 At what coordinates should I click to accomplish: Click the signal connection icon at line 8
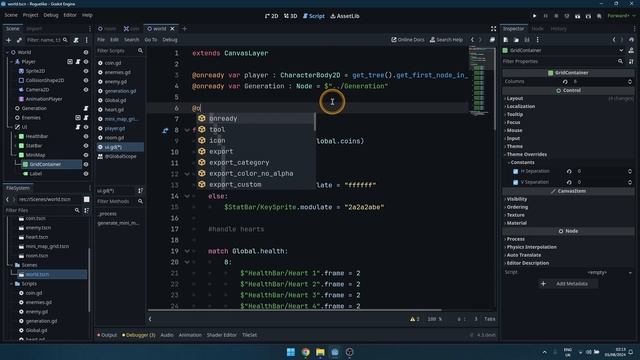tap(165, 130)
